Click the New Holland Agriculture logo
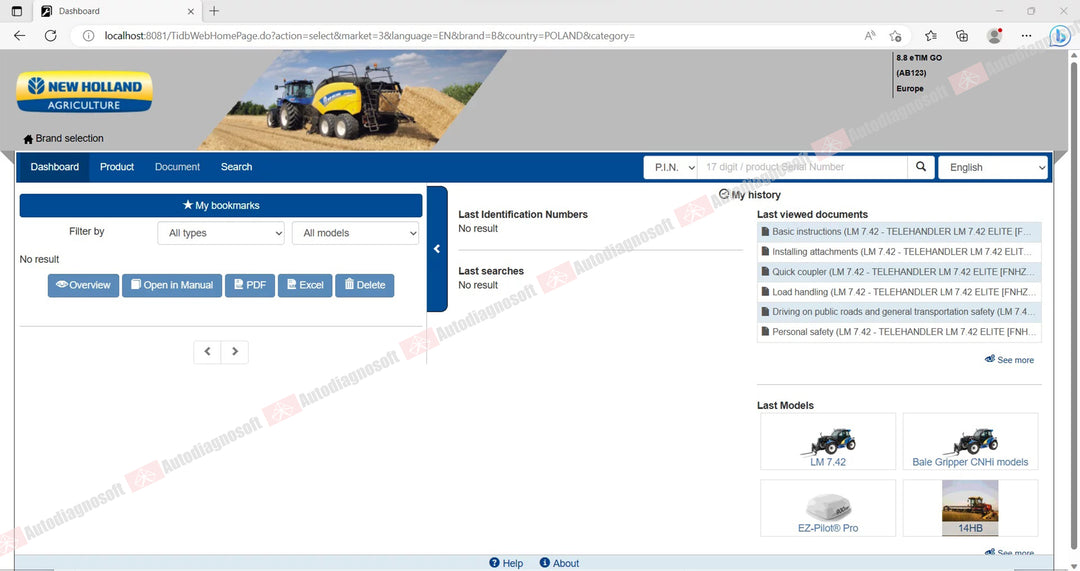This screenshot has height=571, width=1080. (84, 92)
